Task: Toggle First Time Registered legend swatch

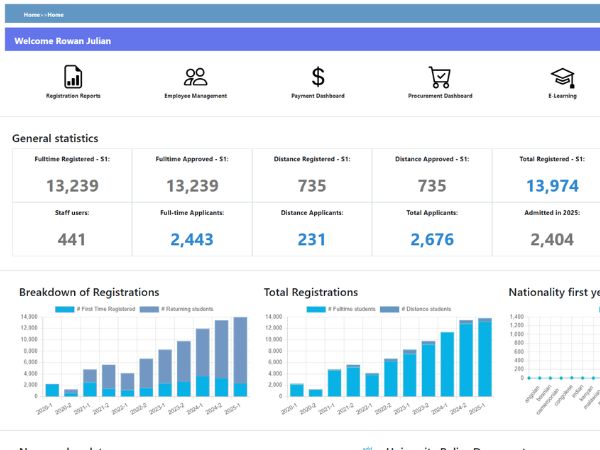Action: click(65, 309)
